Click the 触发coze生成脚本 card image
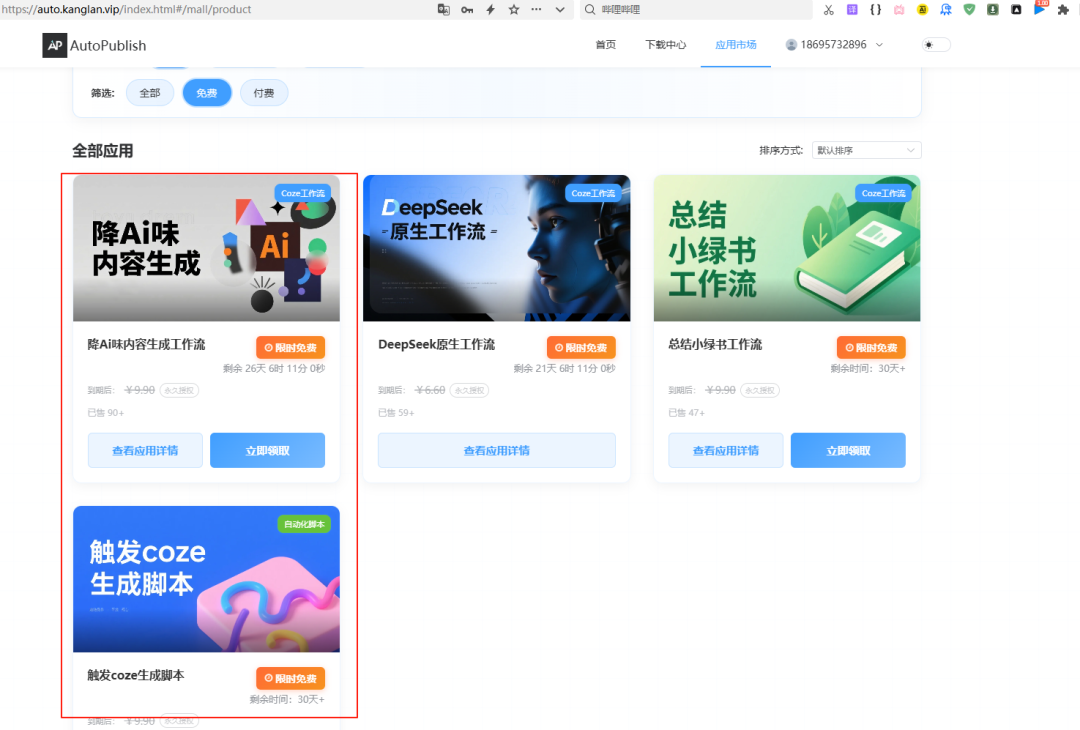The width and height of the screenshot is (1080, 730). [x=206, y=579]
